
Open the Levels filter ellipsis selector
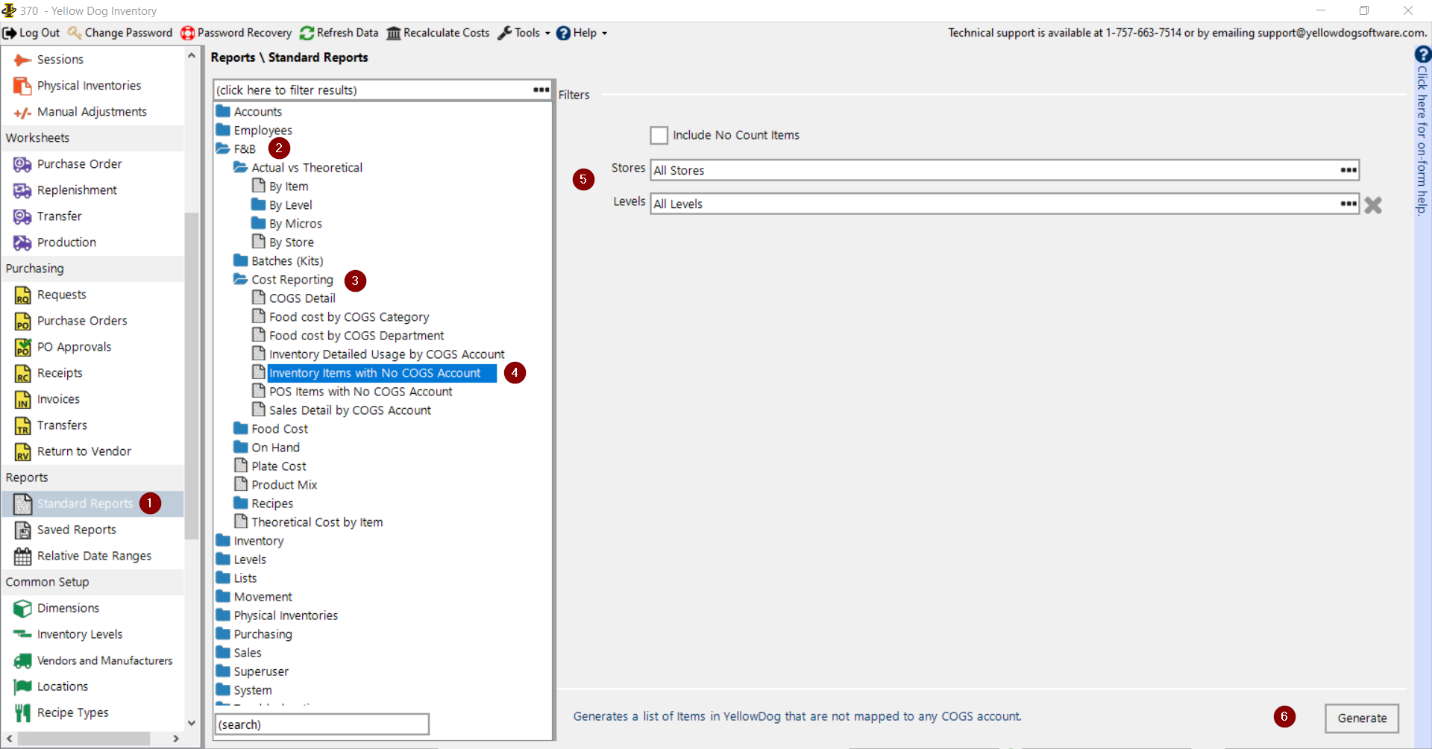click(x=1348, y=203)
